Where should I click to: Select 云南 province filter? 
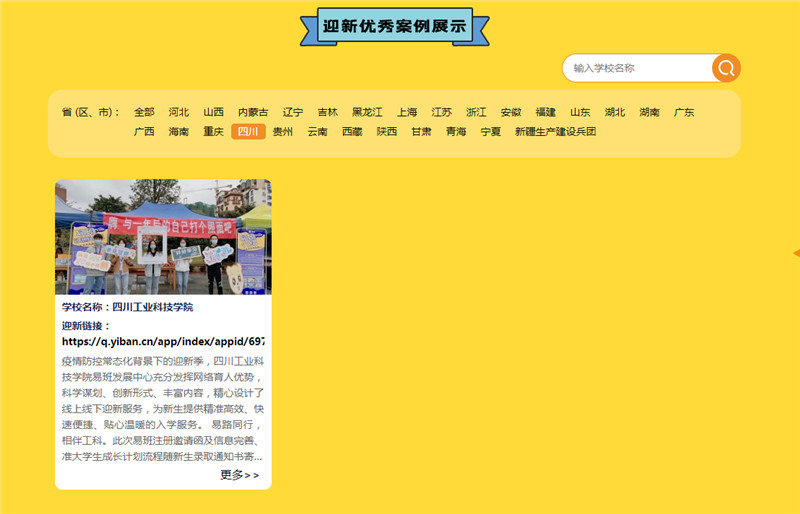click(x=317, y=132)
